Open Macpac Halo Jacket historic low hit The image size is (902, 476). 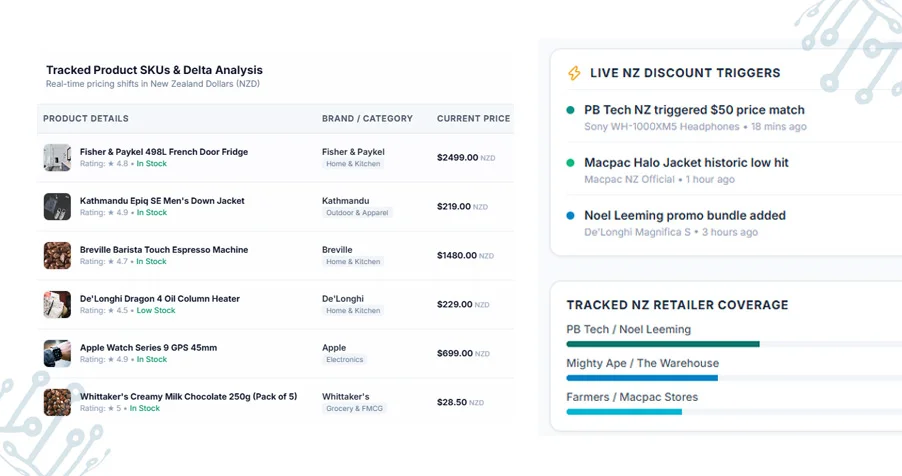(686, 163)
